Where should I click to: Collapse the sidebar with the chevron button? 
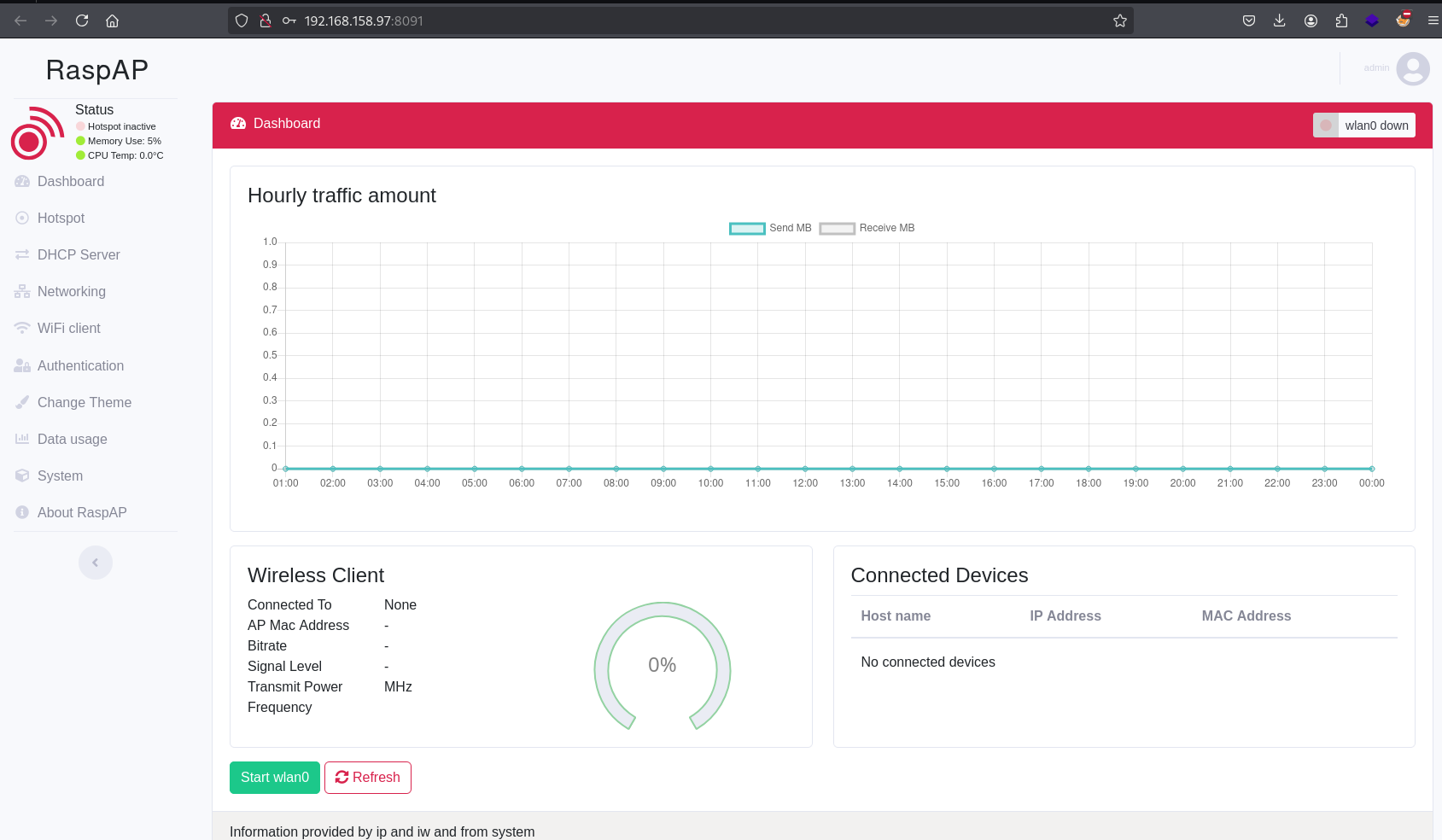tap(96, 563)
